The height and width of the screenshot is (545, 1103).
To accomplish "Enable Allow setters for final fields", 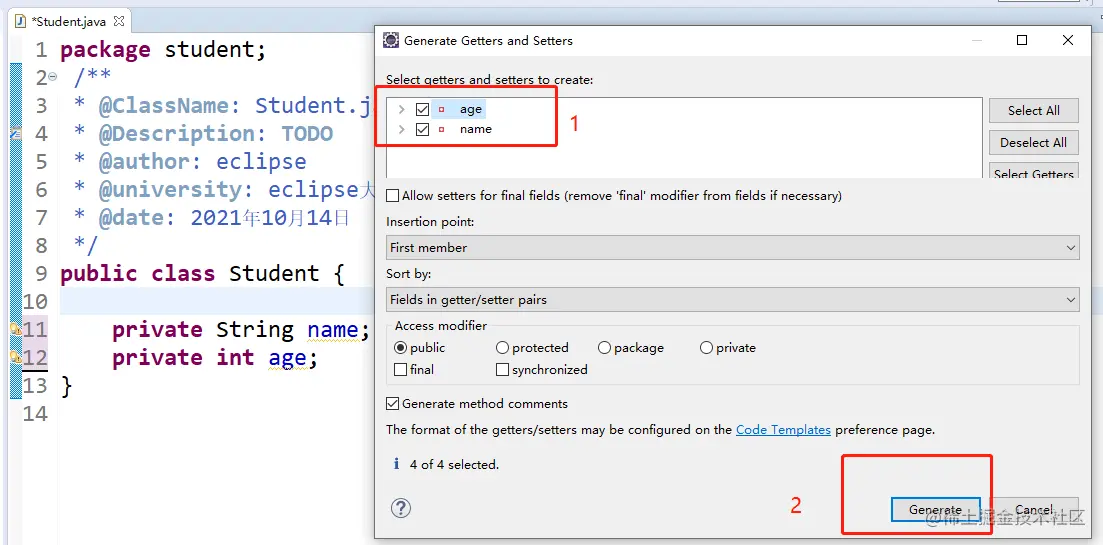I will 393,195.
